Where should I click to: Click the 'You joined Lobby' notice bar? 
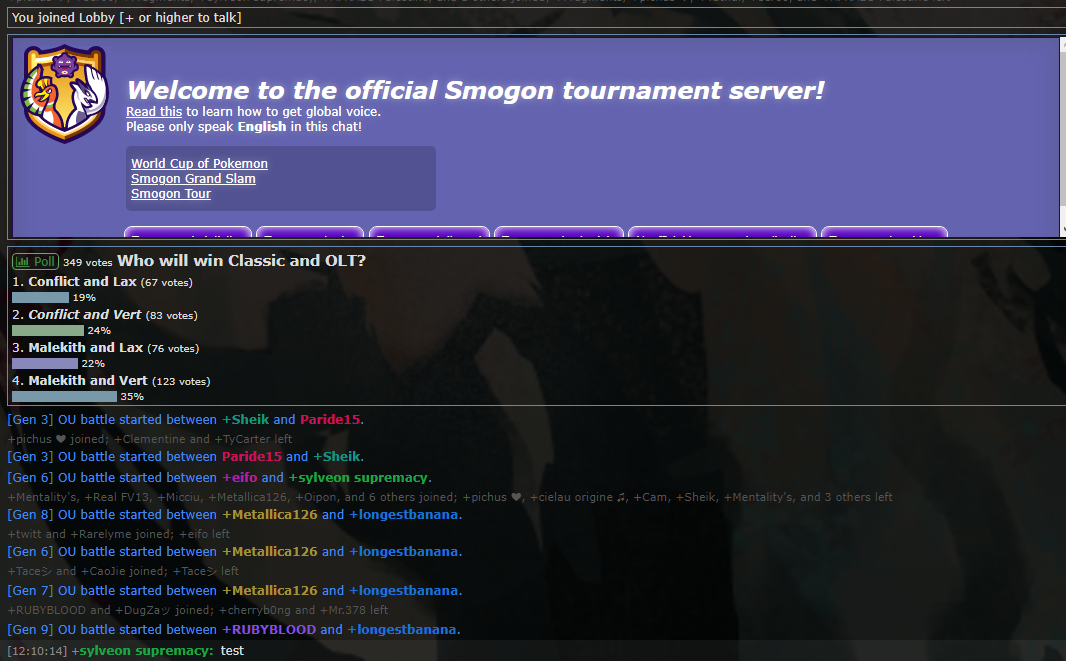click(536, 18)
